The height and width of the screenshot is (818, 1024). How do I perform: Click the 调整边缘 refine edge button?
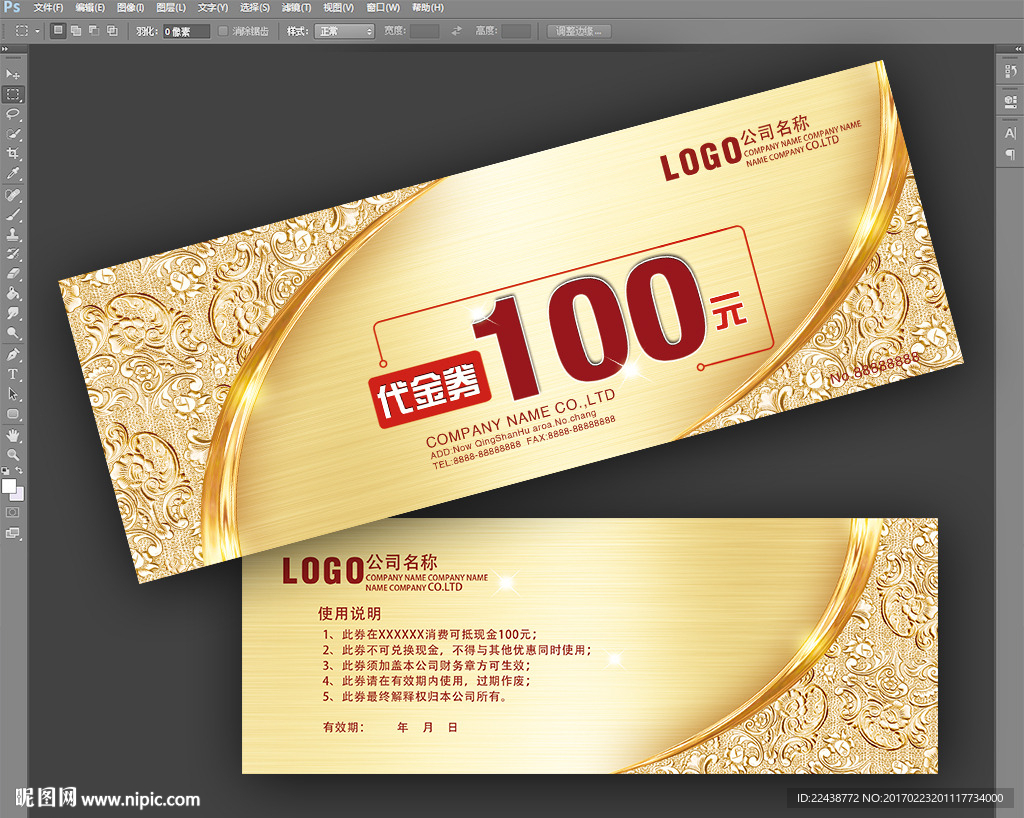(579, 31)
